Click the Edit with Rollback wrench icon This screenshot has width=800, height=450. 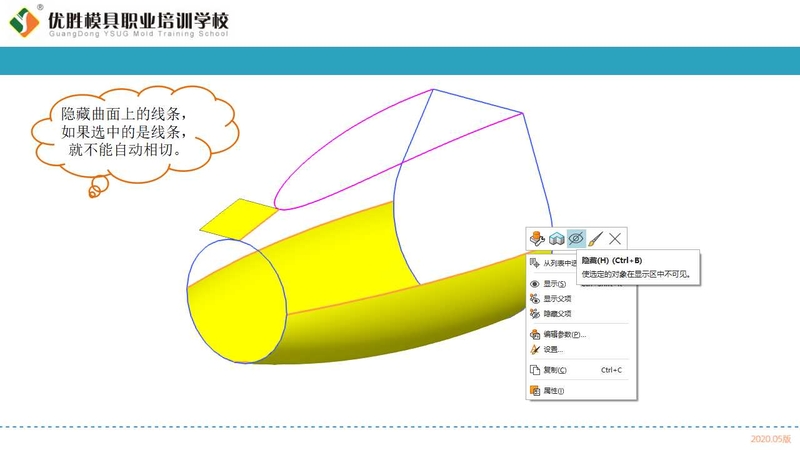tap(537, 238)
